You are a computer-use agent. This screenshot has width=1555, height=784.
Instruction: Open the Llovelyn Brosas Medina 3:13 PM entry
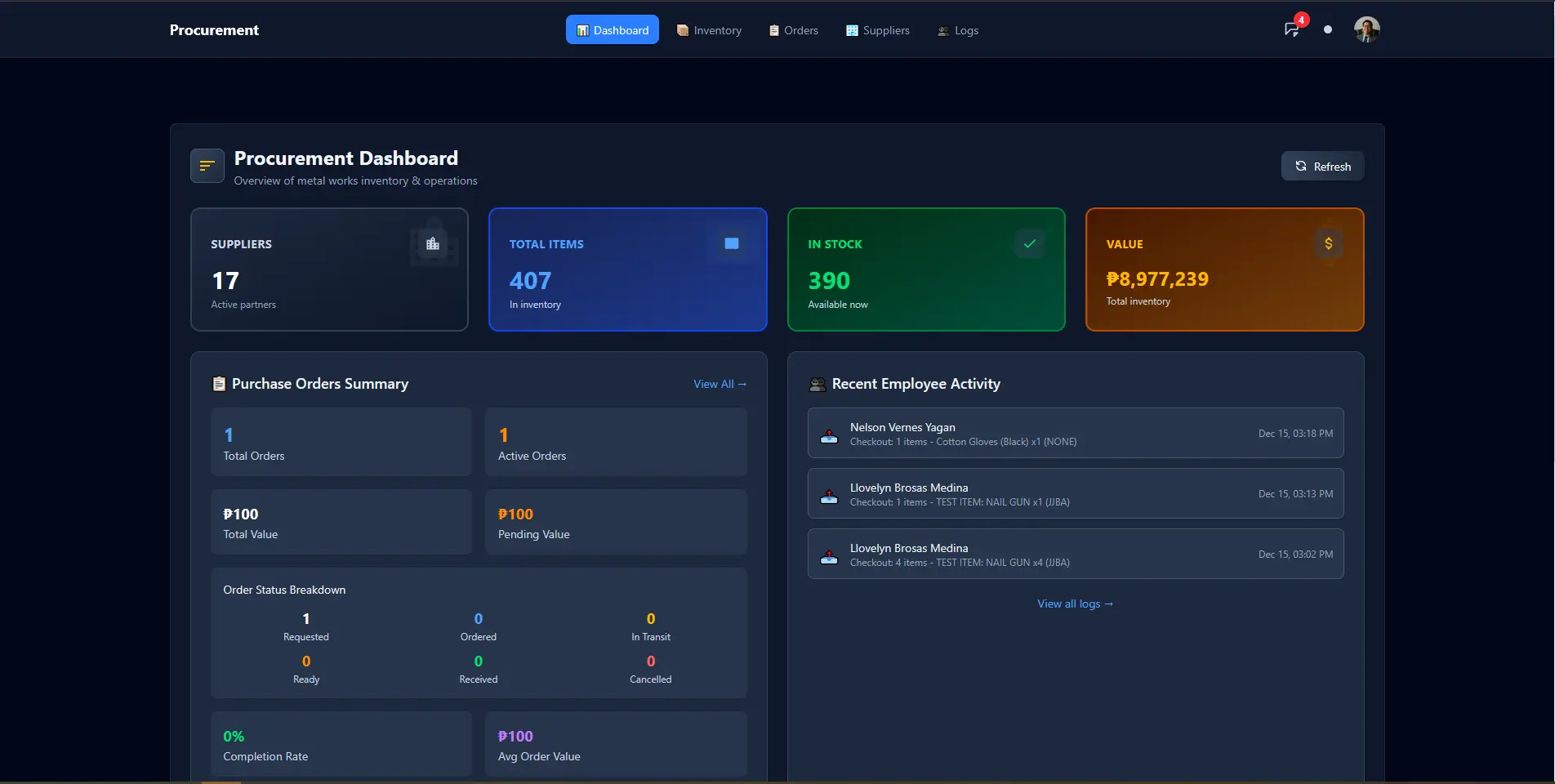(x=1075, y=493)
